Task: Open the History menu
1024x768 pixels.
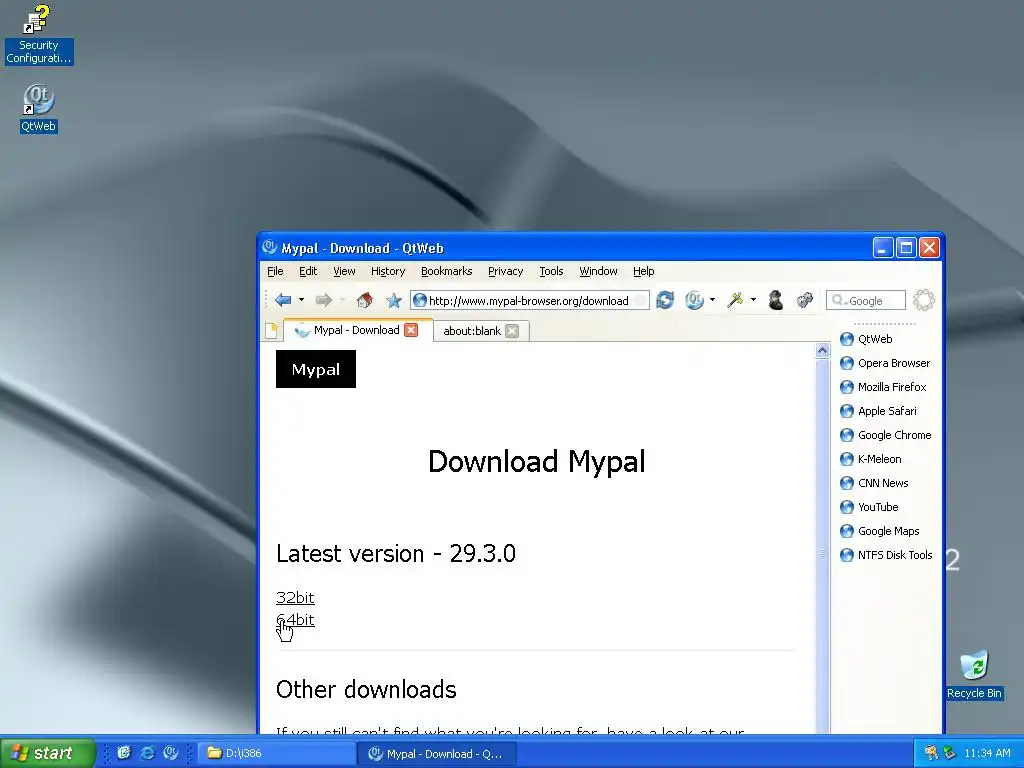Action: click(x=388, y=271)
